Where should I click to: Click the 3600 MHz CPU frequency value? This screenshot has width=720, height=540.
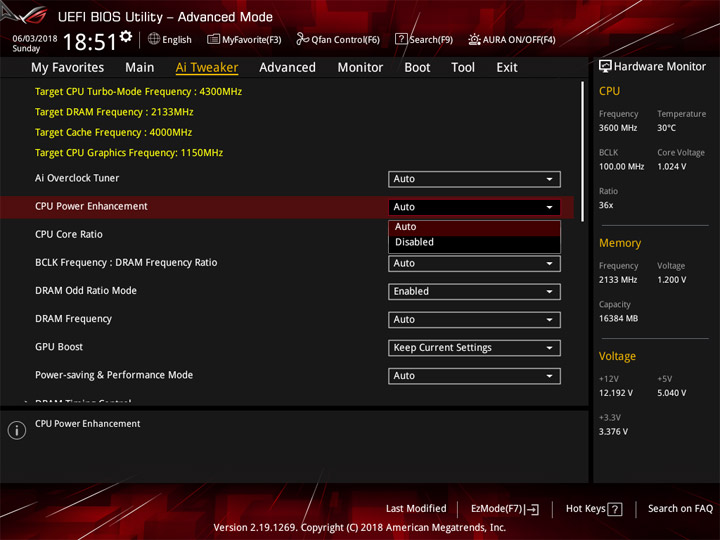pyautogui.click(x=618, y=128)
